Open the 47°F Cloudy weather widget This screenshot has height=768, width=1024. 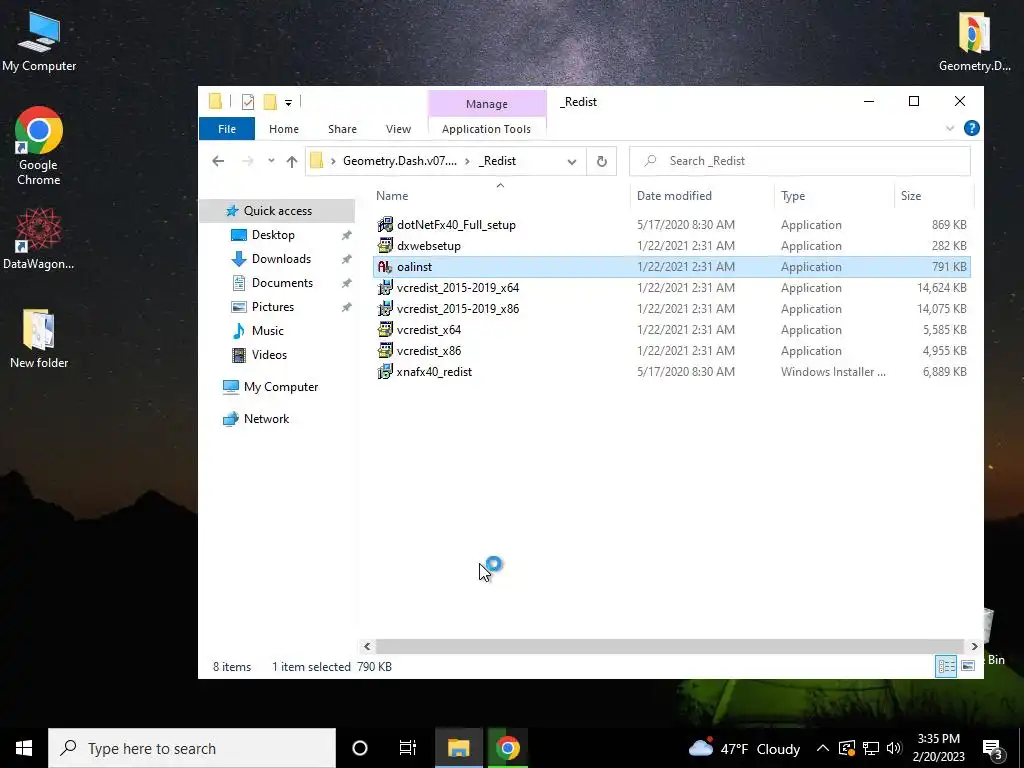(744, 748)
